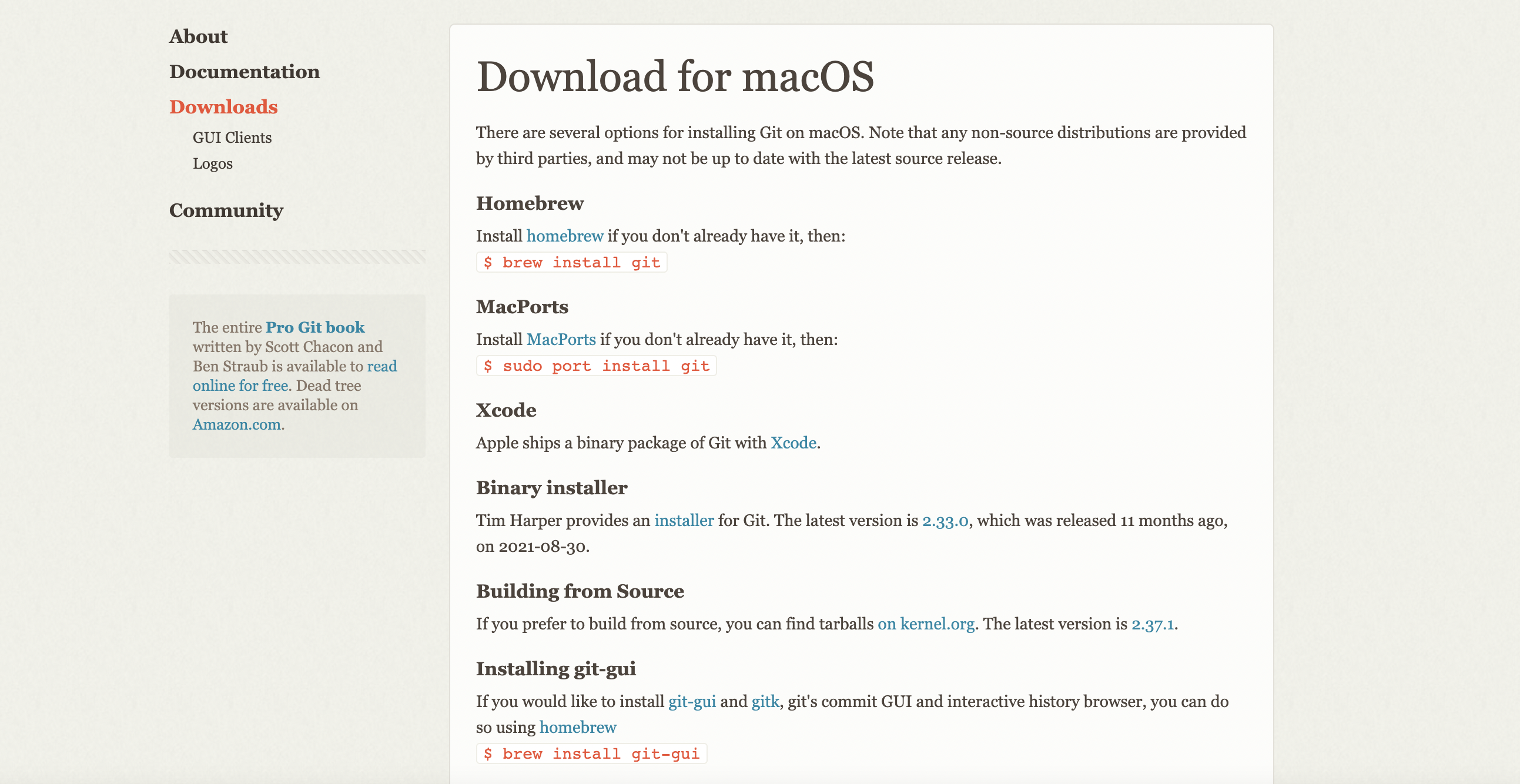Viewport: 1520px width, 784px height.
Task: Click the homebrew link under Homebrew heading
Action: coord(565,236)
